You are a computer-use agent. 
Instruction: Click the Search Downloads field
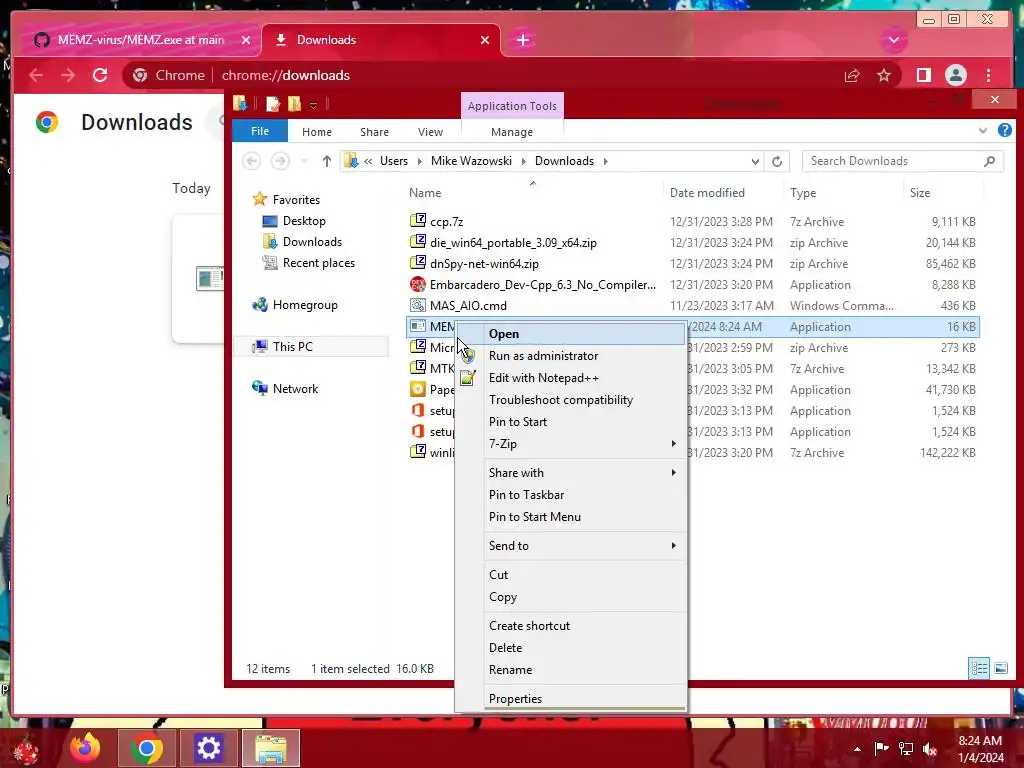pyautogui.click(x=902, y=161)
